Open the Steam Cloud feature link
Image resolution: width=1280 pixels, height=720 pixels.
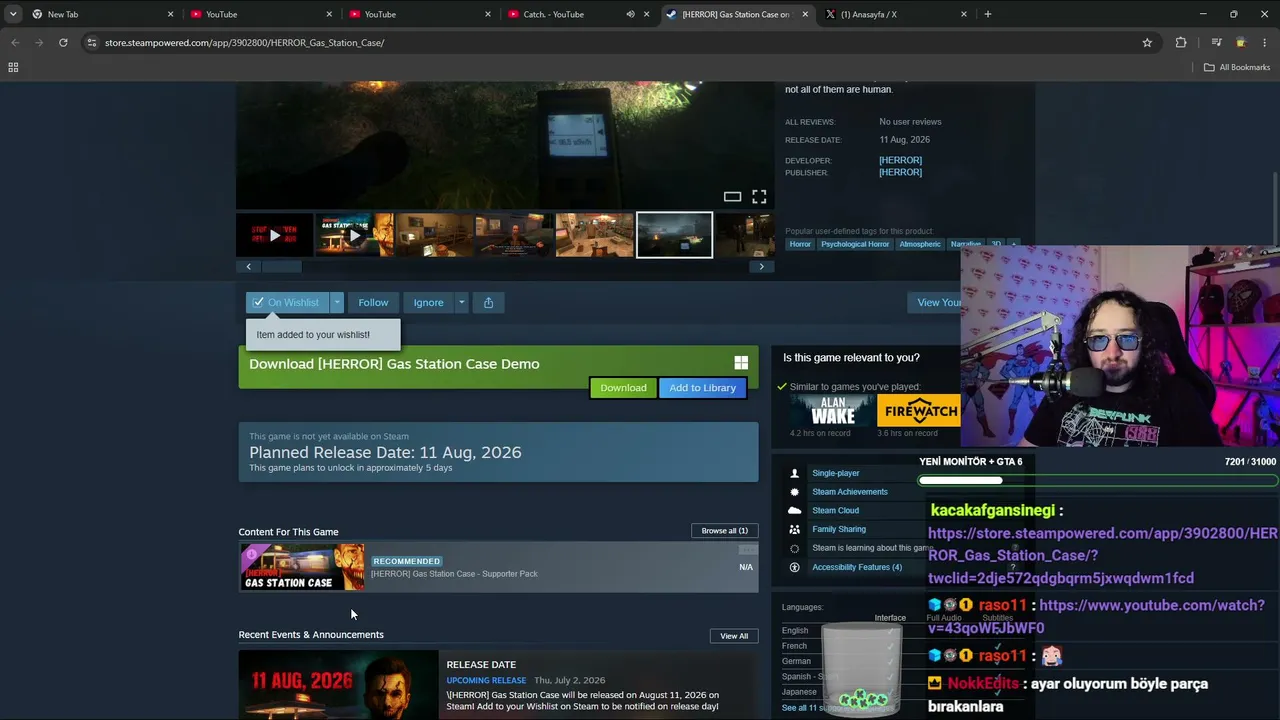click(x=836, y=511)
